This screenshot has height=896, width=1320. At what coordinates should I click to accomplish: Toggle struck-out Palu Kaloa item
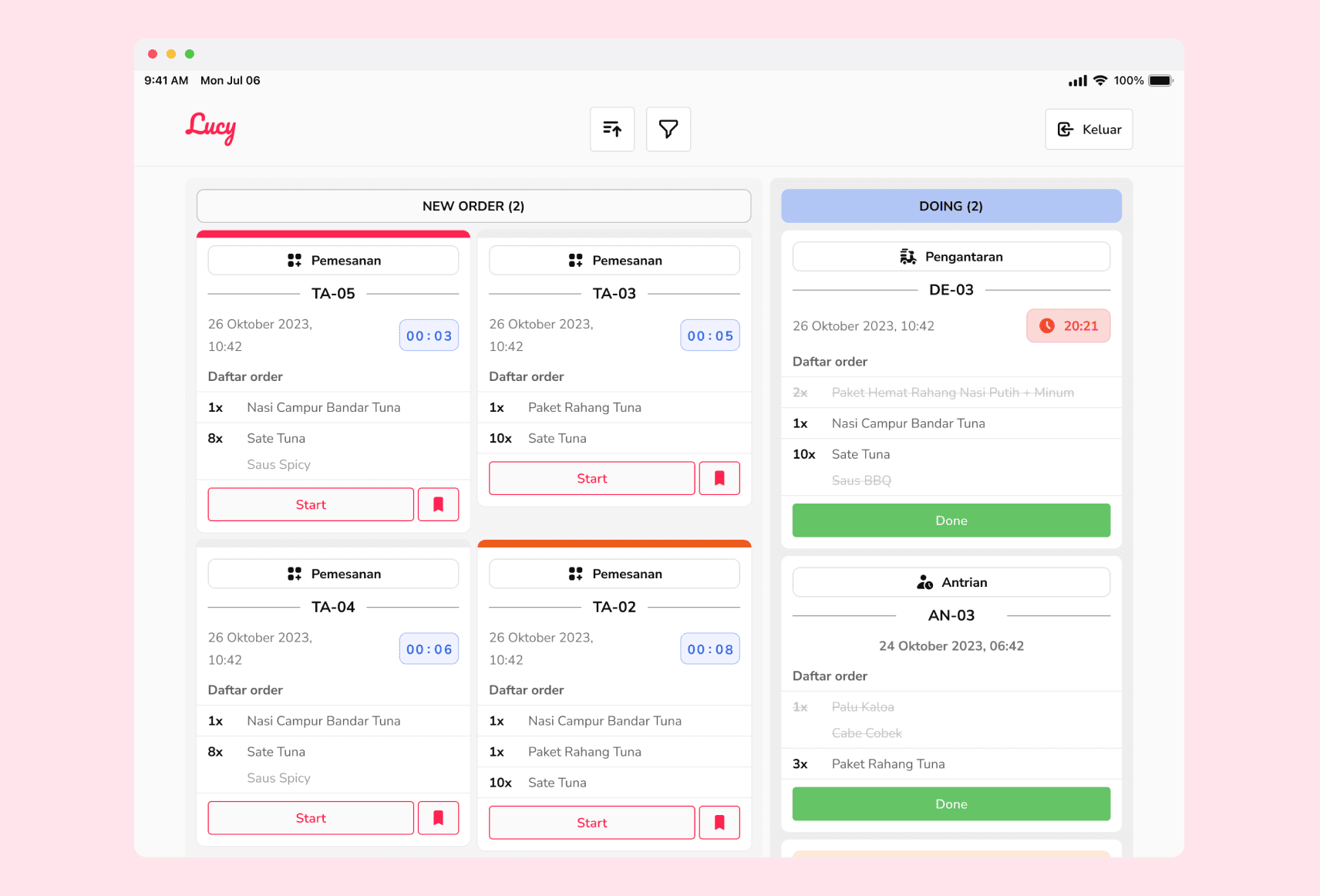click(951, 707)
